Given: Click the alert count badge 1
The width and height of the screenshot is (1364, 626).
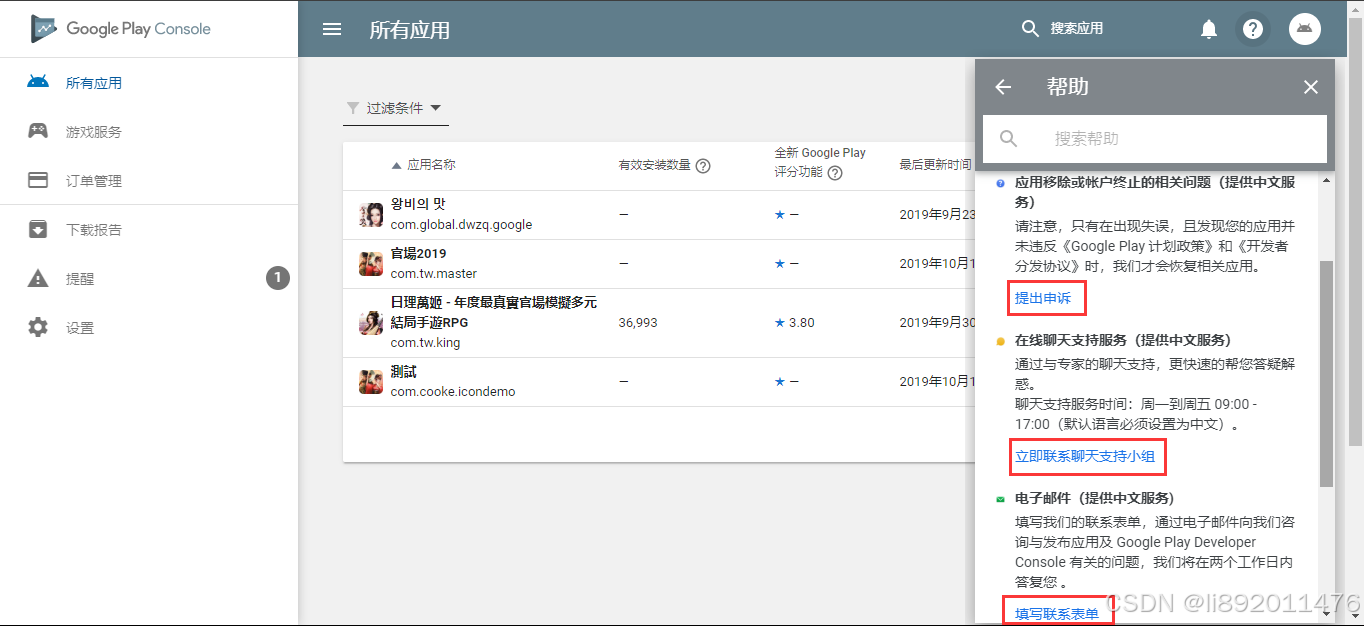Looking at the screenshot, I should coord(278,278).
